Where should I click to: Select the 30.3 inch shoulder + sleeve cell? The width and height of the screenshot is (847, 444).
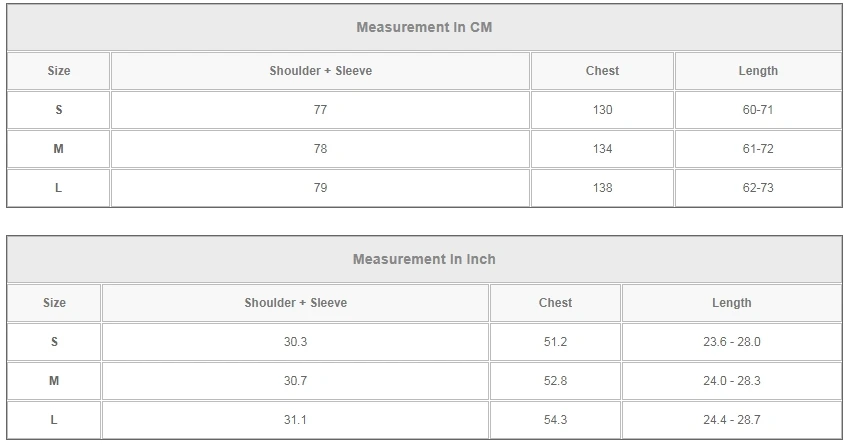tap(295, 342)
